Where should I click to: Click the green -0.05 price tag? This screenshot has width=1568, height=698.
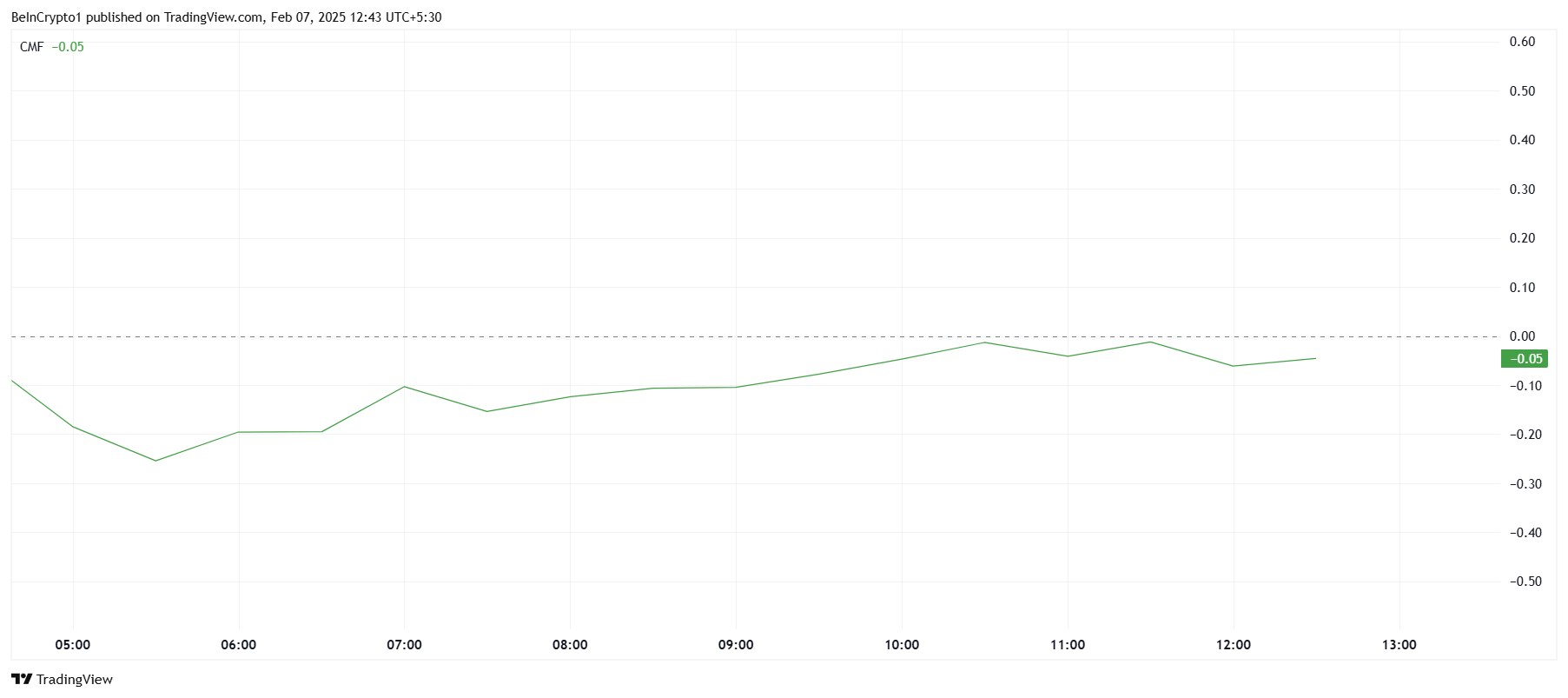1525,359
